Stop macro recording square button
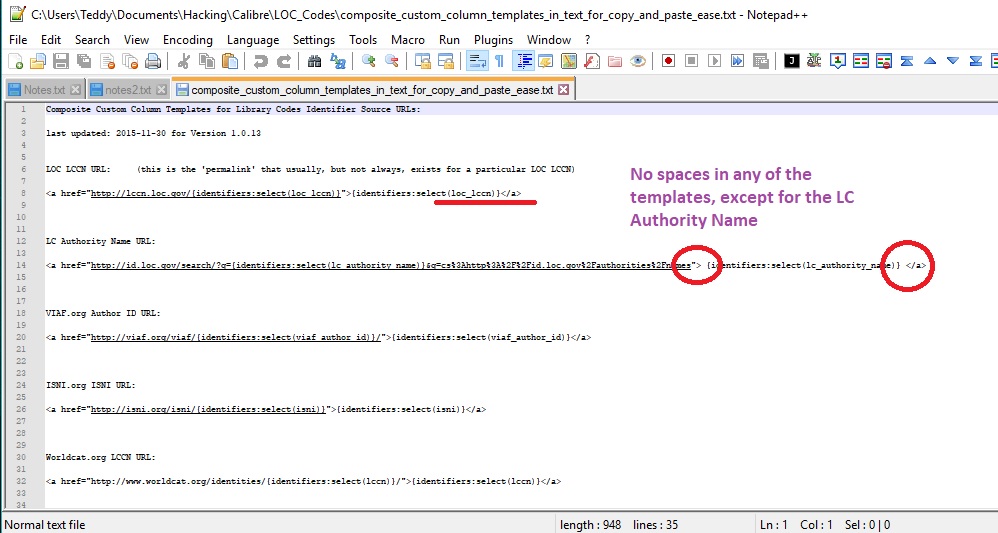 [x=691, y=61]
